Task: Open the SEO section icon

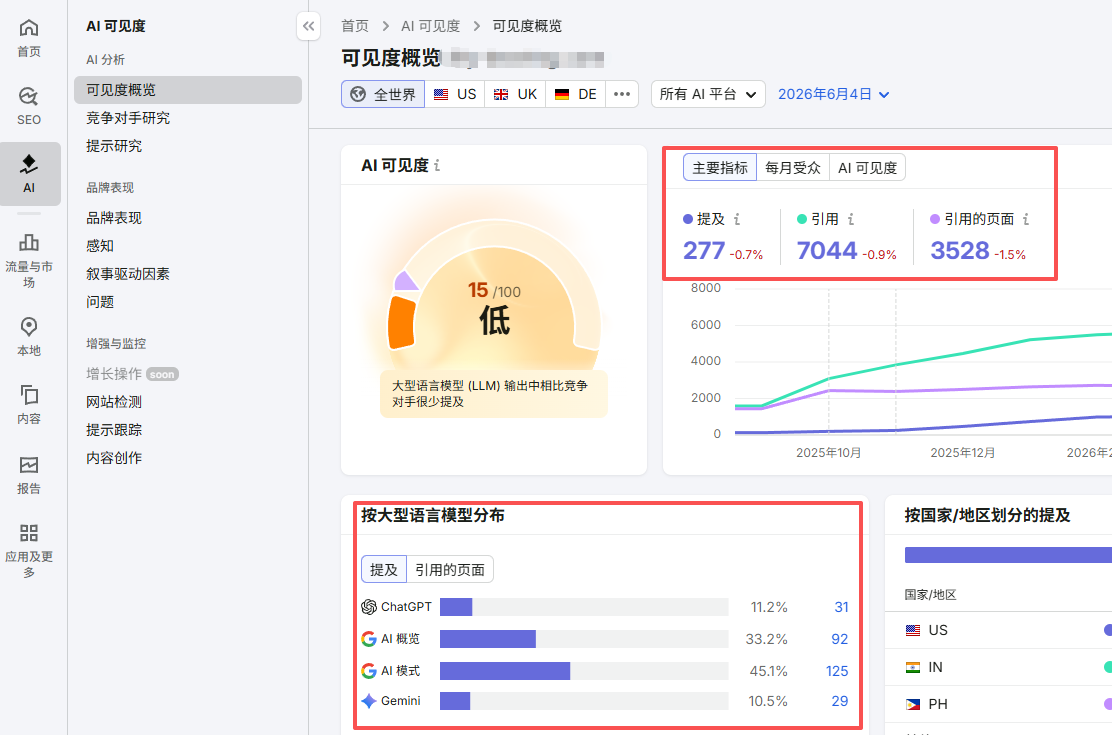Action: tap(29, 96)
